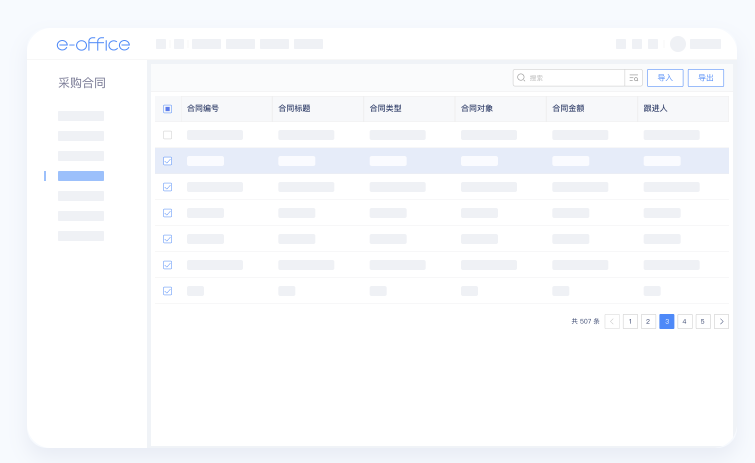The height and width of the screenshot is (463, 755).
Task: Jump to page 1 in pagination
Action: pyautogui.click(x=630, y=321)
